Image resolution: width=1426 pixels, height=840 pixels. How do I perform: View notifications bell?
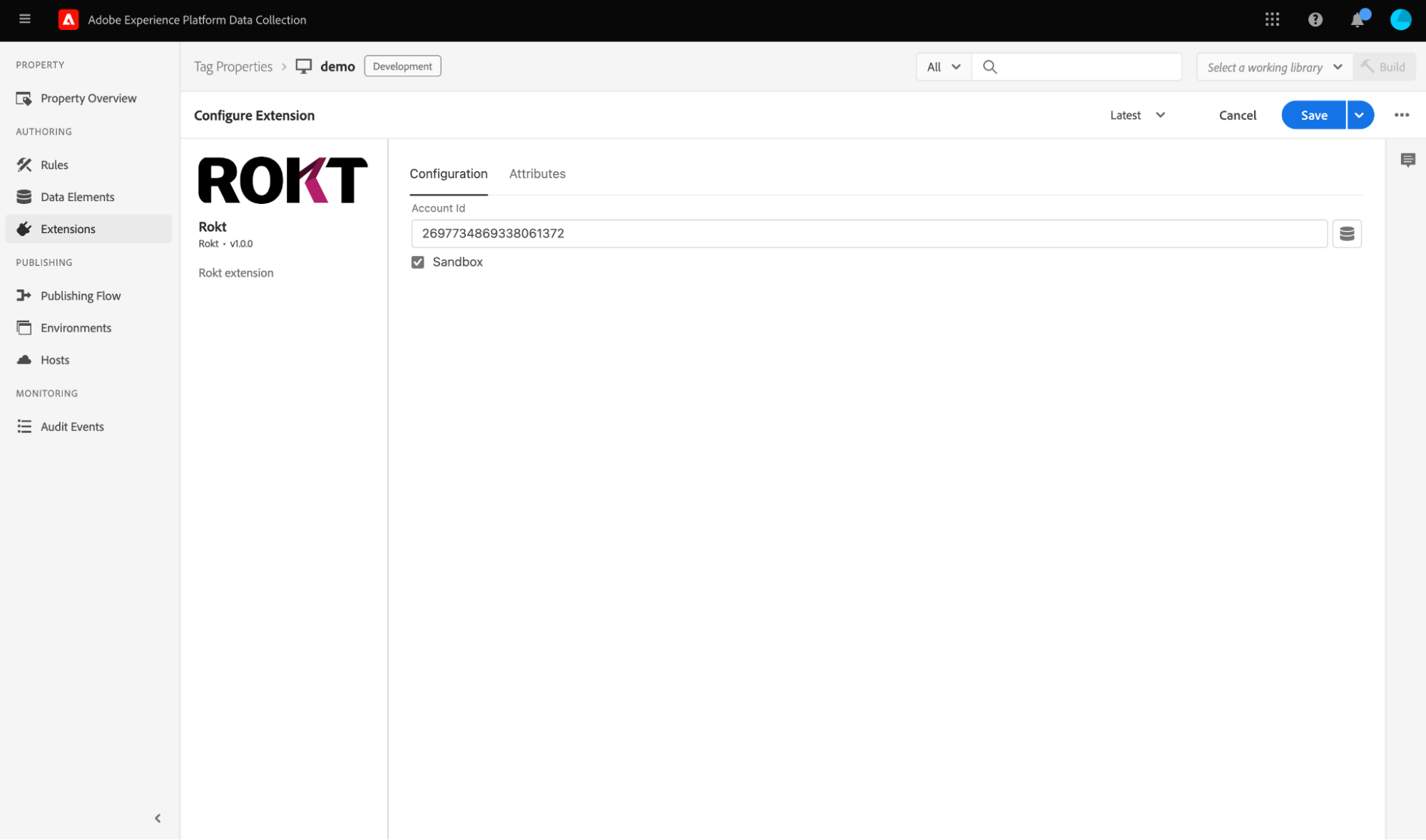1358,20
